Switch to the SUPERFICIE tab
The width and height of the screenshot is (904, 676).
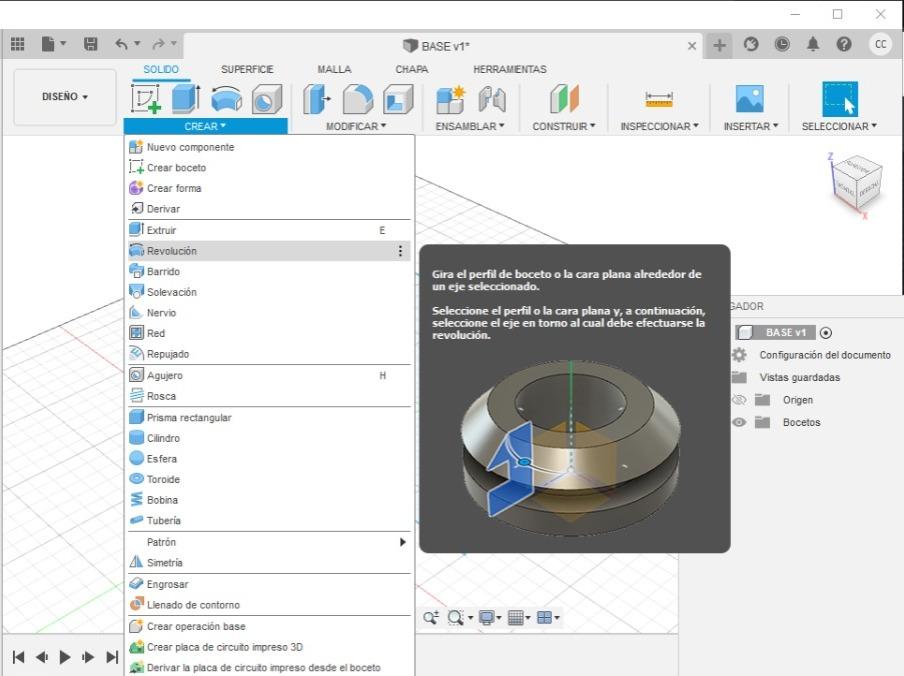point(247,69)
